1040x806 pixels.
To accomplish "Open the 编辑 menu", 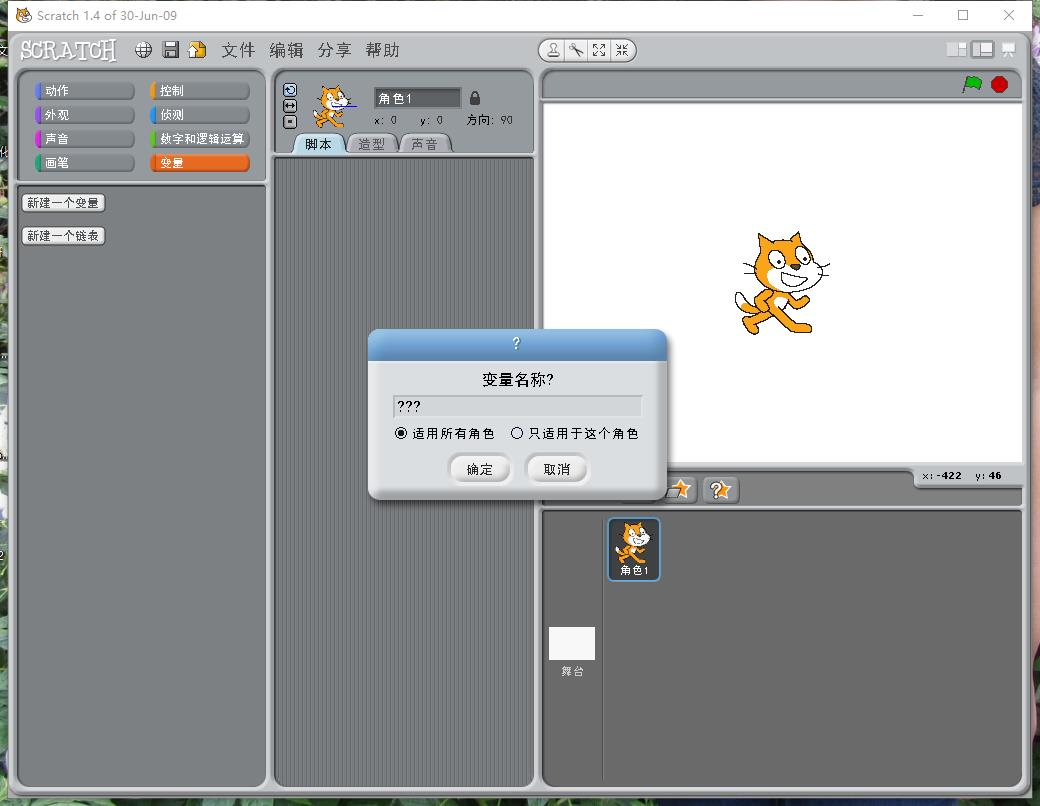I will click(x=287, y=50).
